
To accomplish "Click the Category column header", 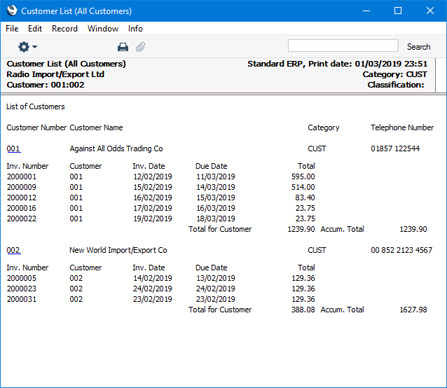I will [x=323, y=128].
